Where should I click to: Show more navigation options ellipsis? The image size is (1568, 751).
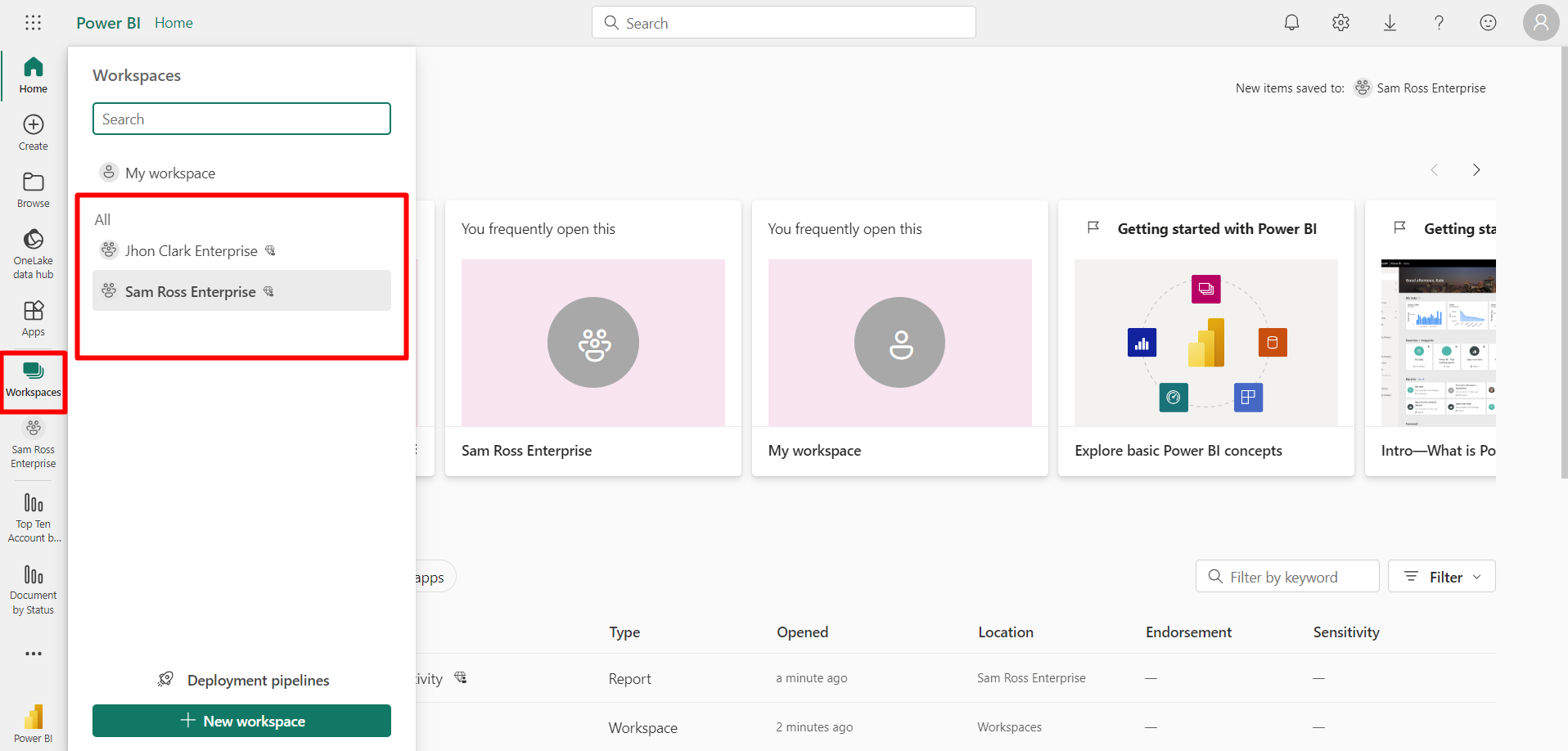coord(34,654)
